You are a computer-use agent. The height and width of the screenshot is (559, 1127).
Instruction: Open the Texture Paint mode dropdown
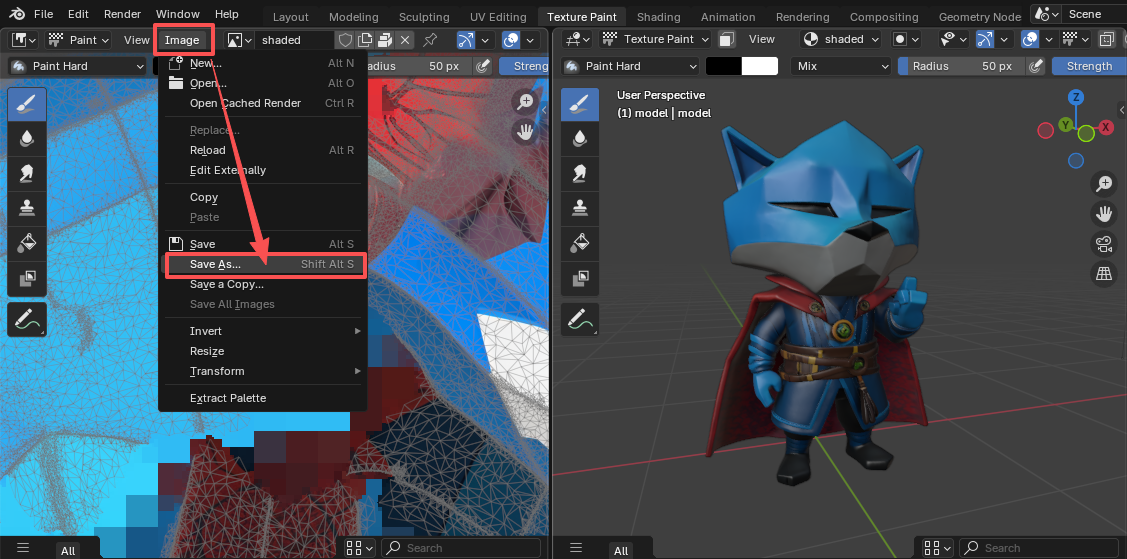tap(656, 40)
